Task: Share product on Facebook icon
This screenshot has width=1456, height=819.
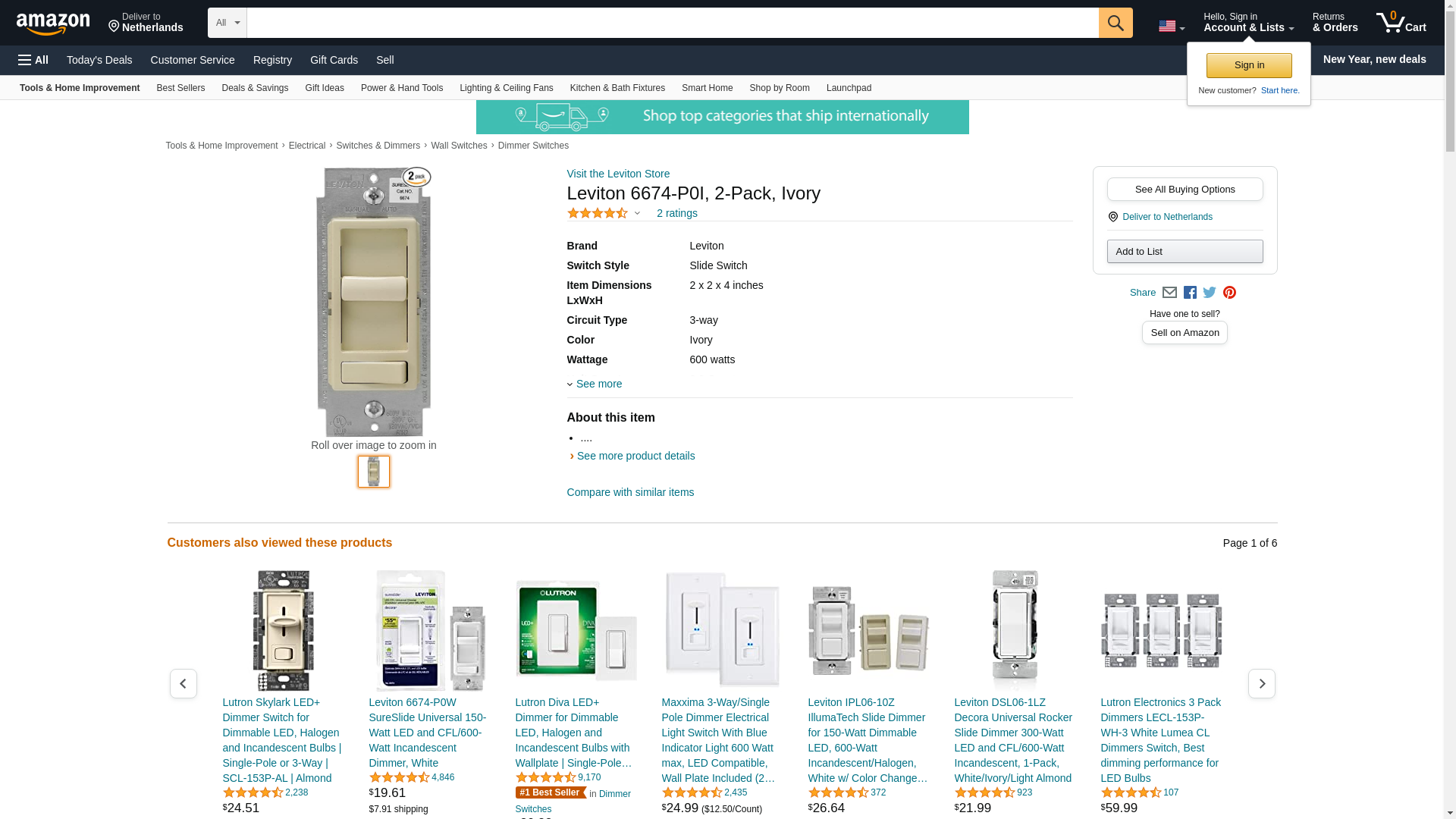Action: coord(1190,293)
